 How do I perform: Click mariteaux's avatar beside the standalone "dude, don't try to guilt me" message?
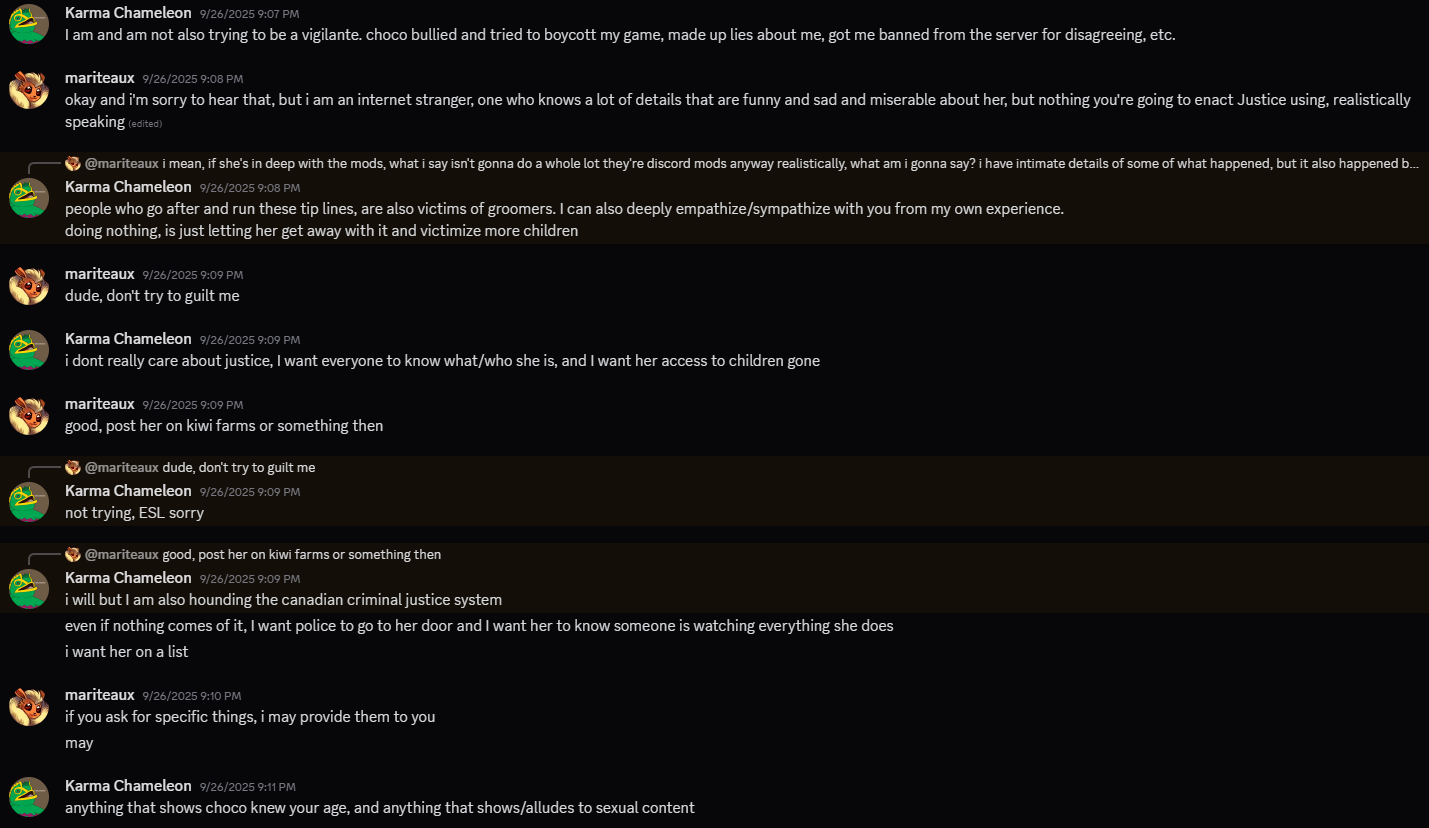(29, 285)
